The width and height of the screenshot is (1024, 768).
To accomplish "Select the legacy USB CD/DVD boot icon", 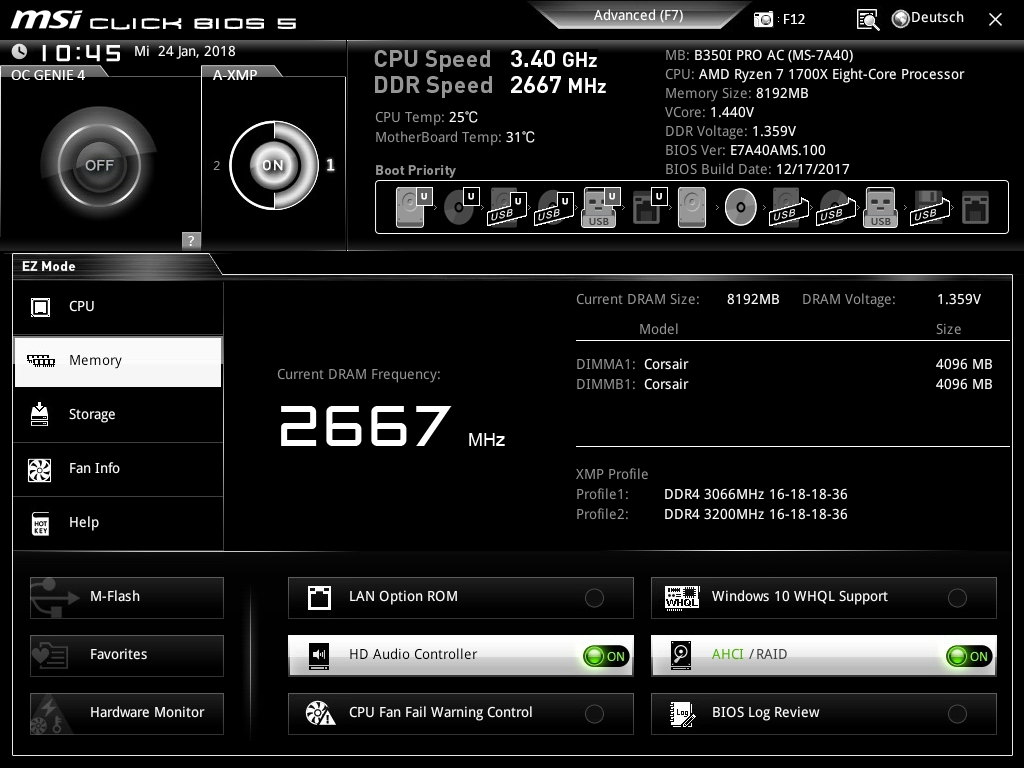I will (x=836, y=208).
